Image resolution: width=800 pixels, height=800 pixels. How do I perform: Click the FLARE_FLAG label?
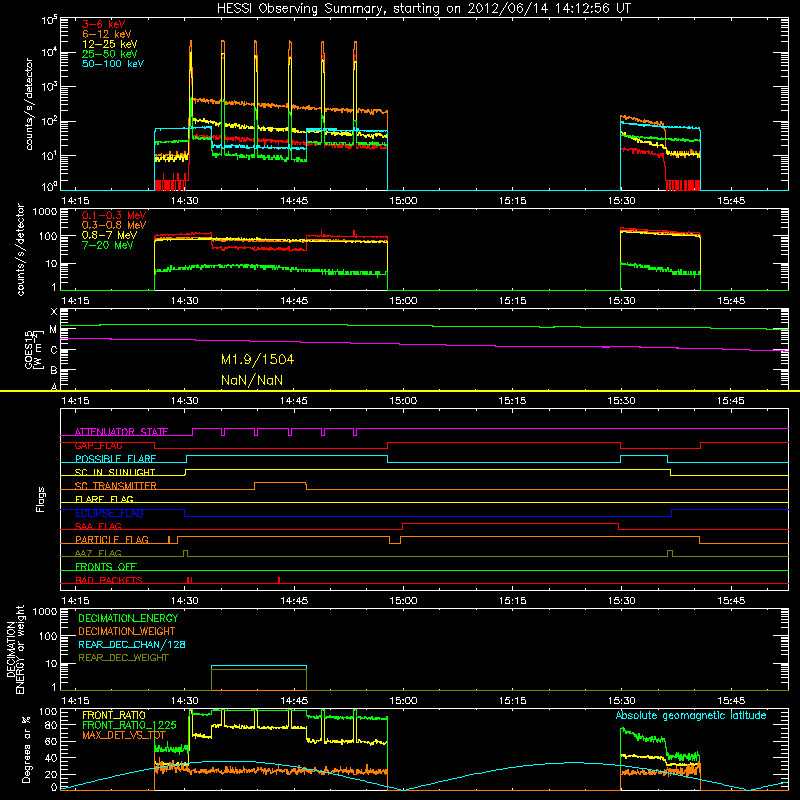pyautogui.click(x=104, y=499)
